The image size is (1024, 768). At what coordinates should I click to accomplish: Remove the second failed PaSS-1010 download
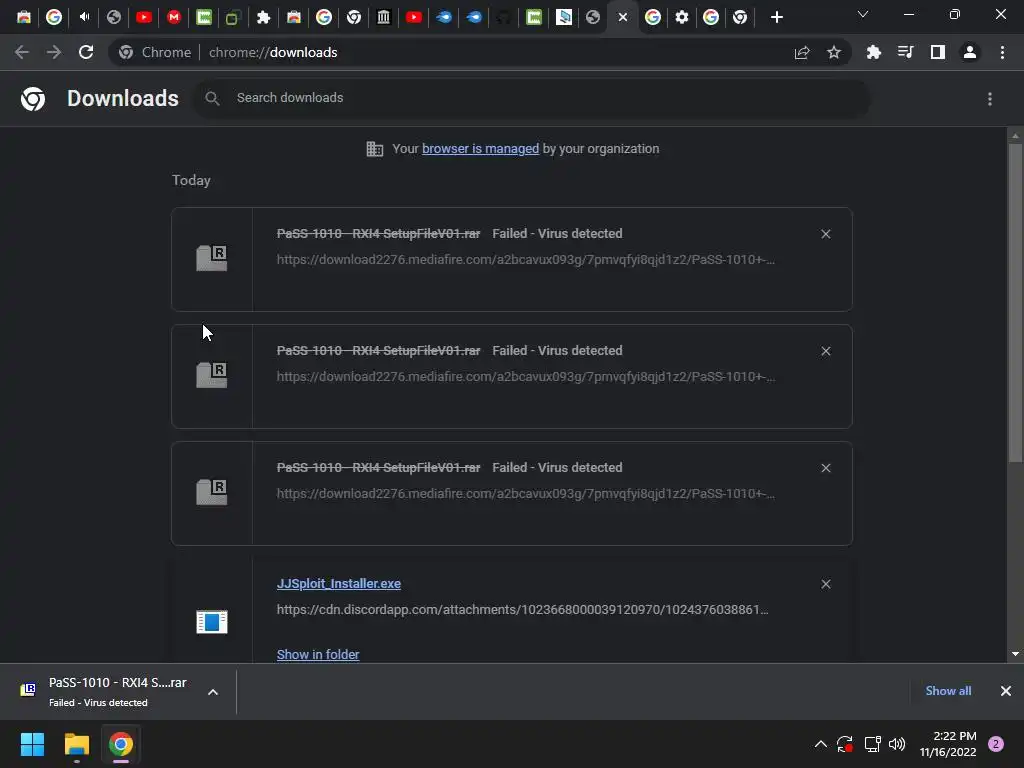point(825,351)
